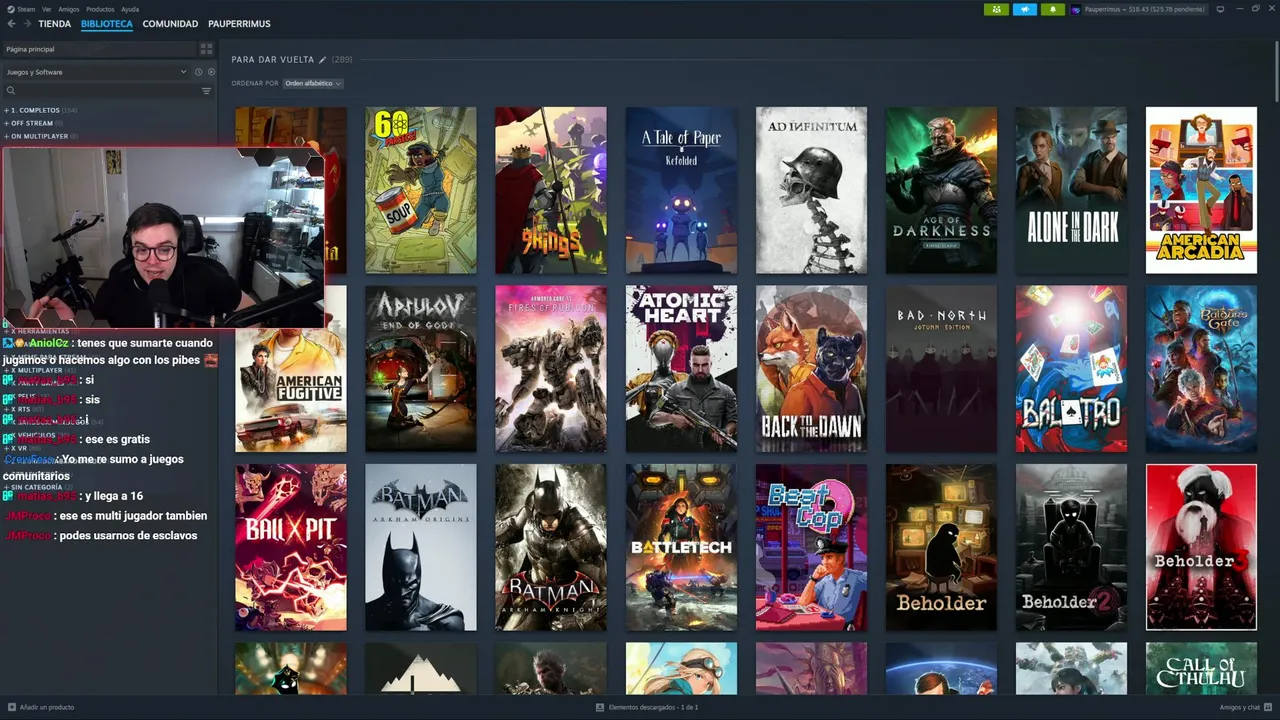
Task: Select the 60 Parsecs game cover
Action: coord(421,190)
